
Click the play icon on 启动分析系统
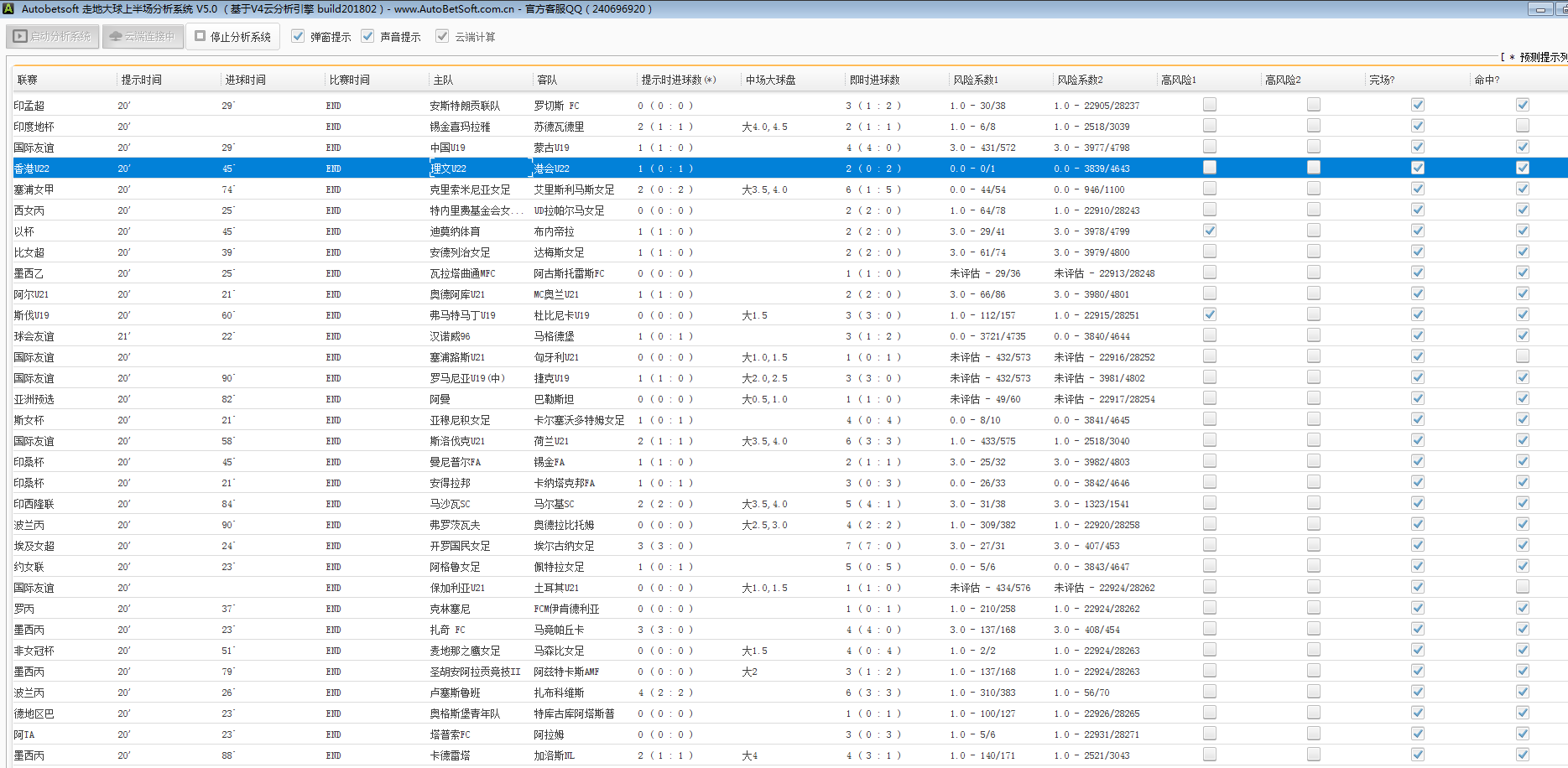(x=20, y=37)
